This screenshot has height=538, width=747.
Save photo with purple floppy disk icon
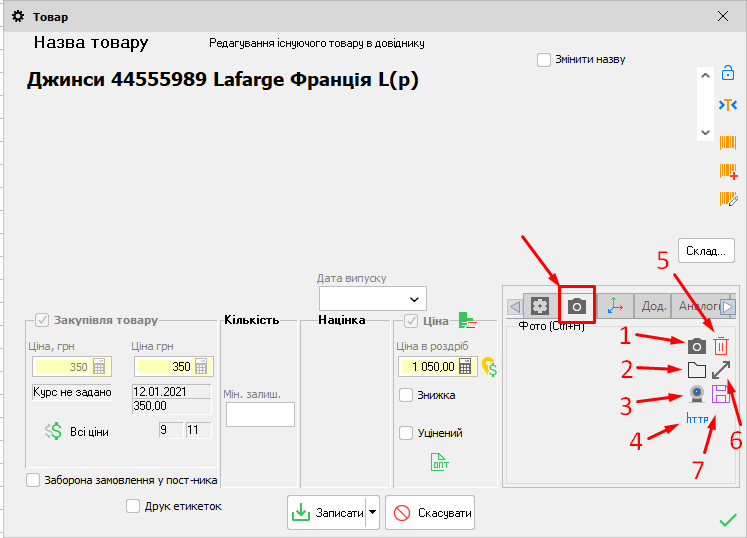[721, 395]
